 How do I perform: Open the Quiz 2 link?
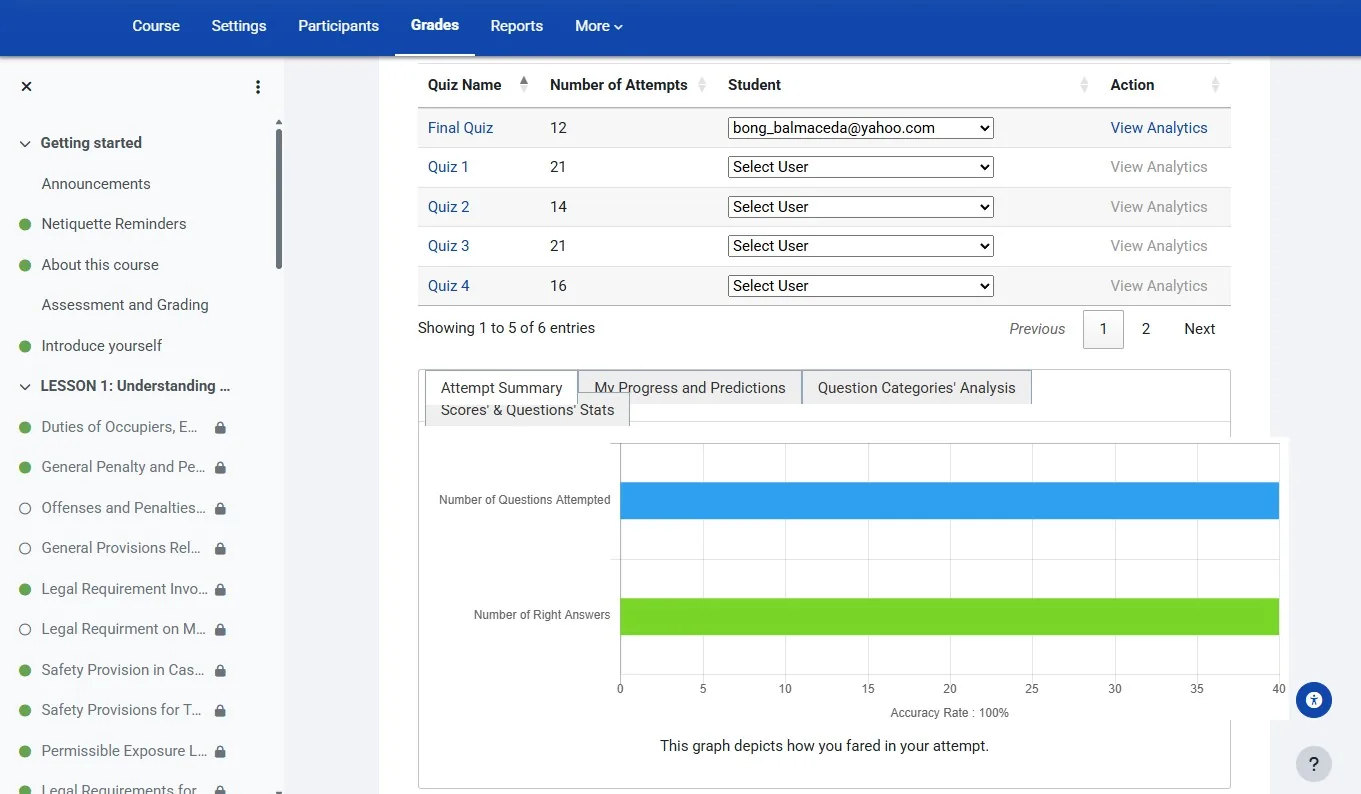(x=448, y=206)
